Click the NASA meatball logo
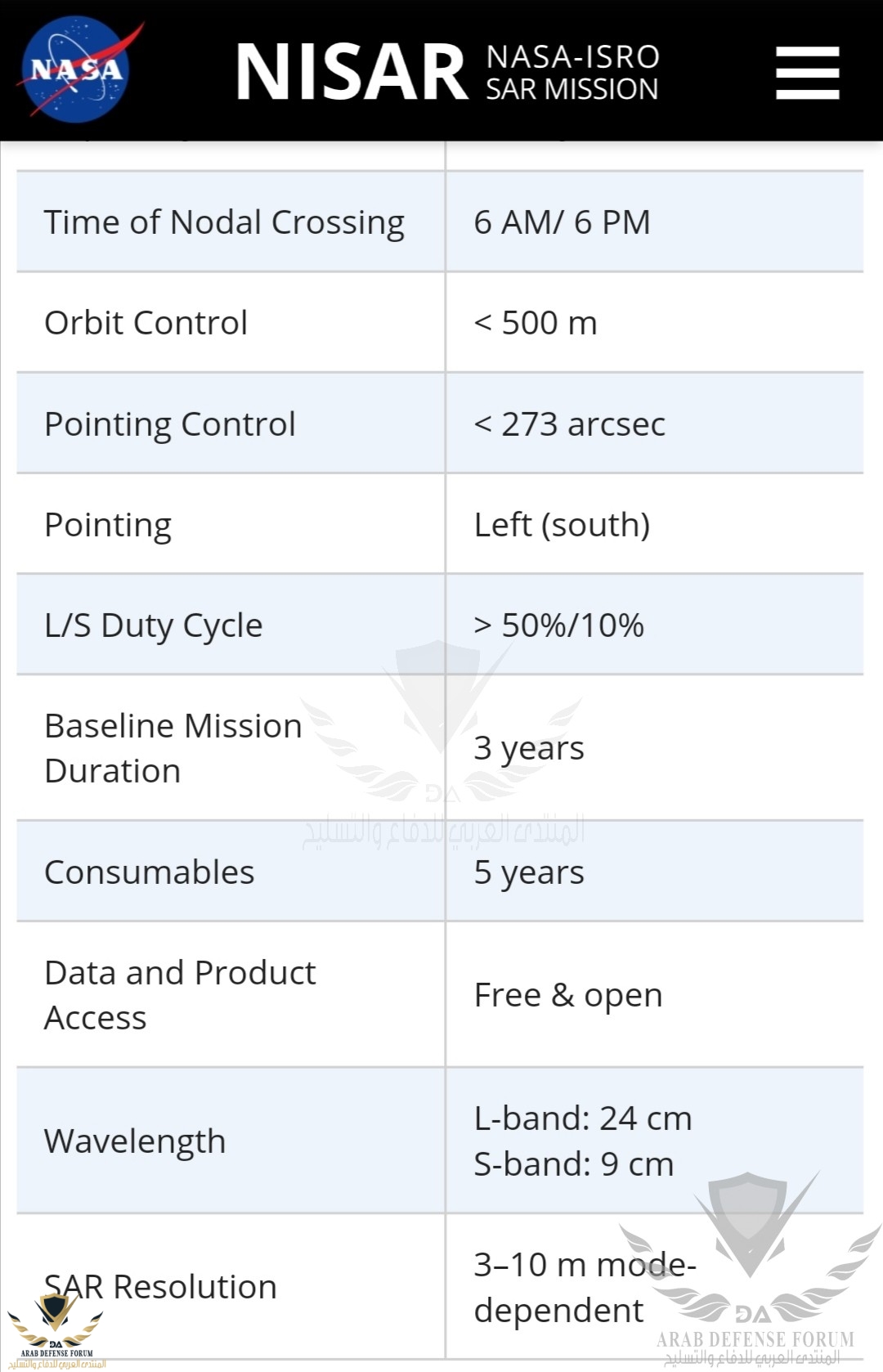This screenshot has width=883, height=1372. 79,69
